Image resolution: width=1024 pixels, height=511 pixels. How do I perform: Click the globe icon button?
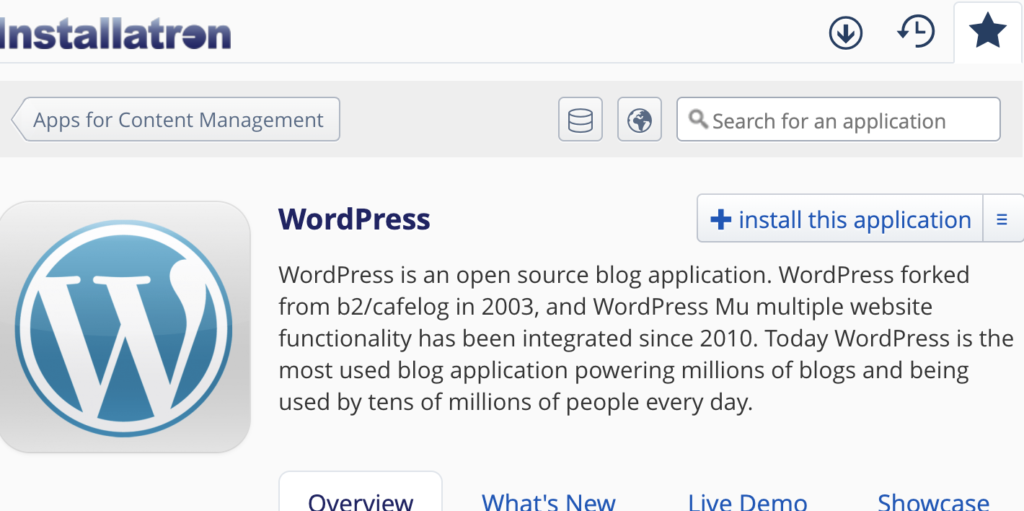point(639,120)
